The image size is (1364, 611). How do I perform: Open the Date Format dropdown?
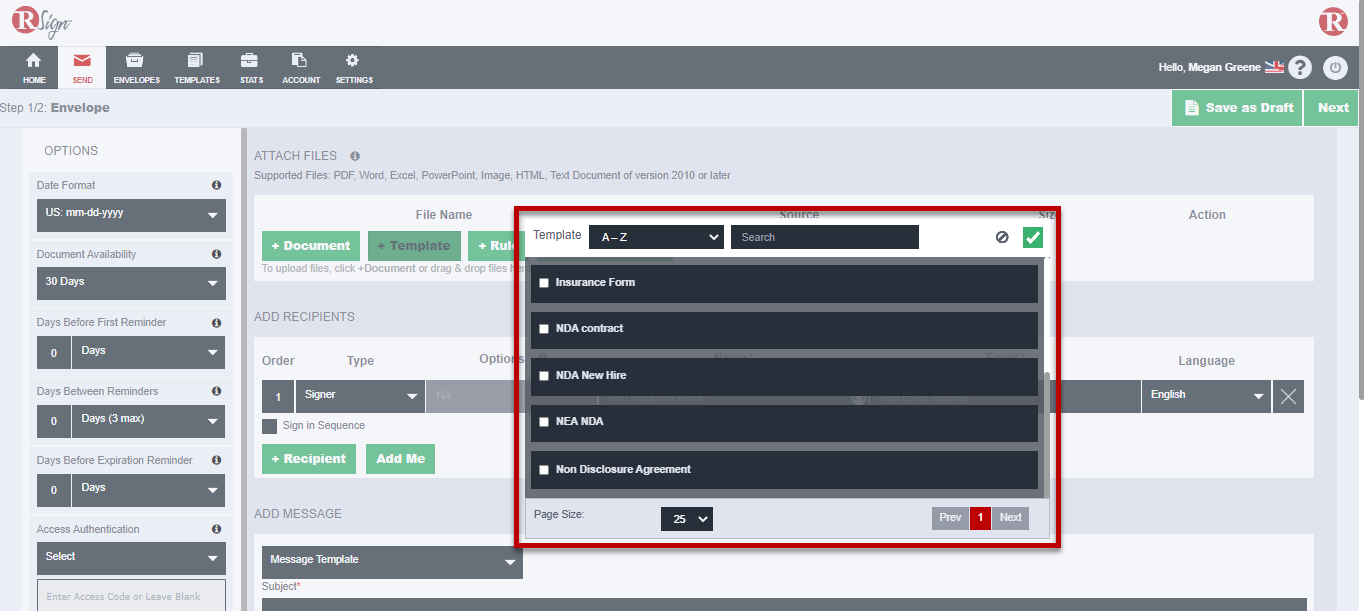(131, 215)
